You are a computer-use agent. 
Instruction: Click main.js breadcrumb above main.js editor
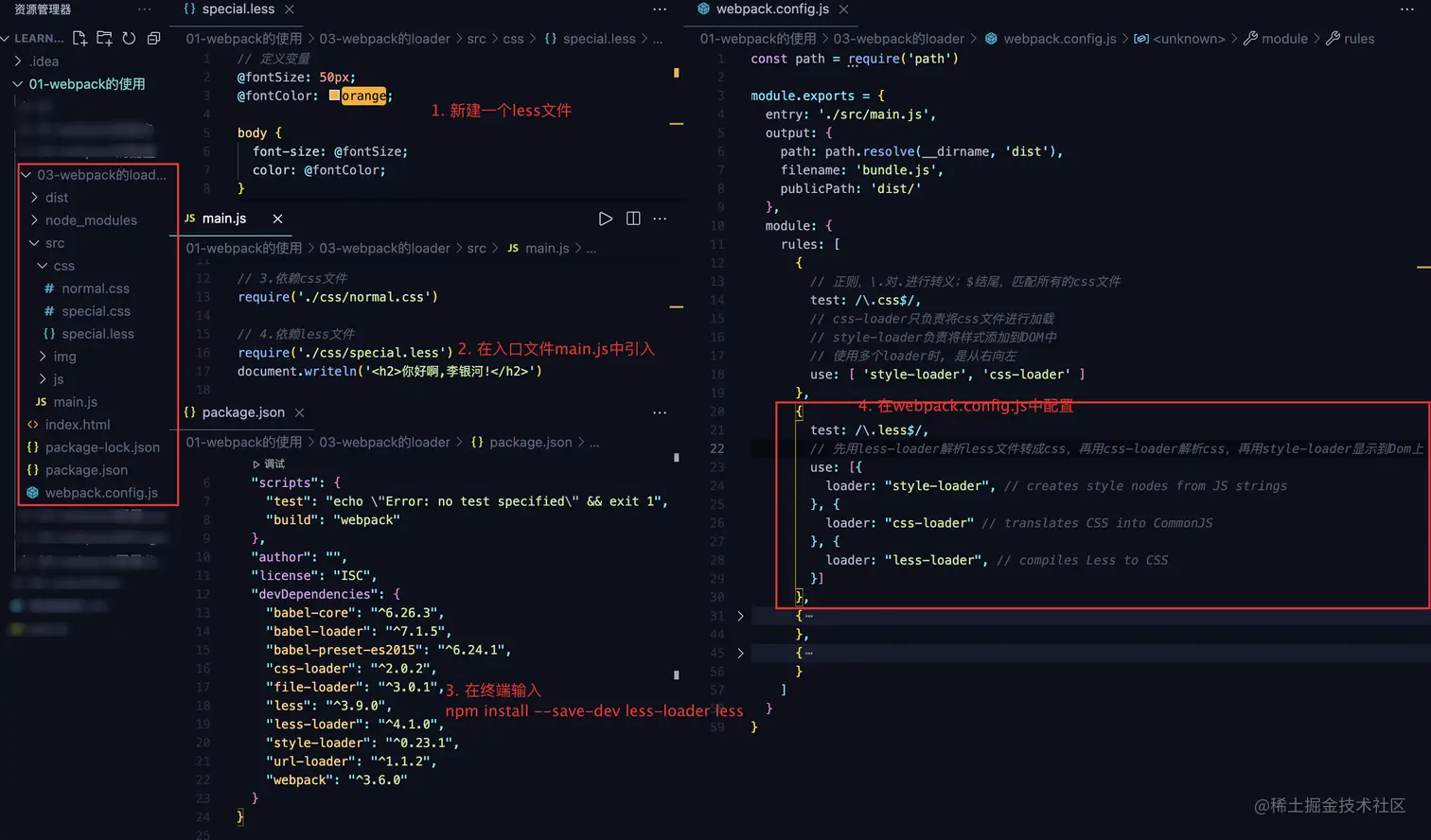[547, 249]
